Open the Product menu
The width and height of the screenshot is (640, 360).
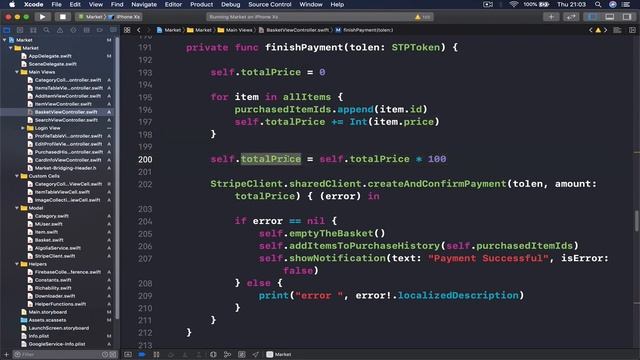(x=201, y=4)
